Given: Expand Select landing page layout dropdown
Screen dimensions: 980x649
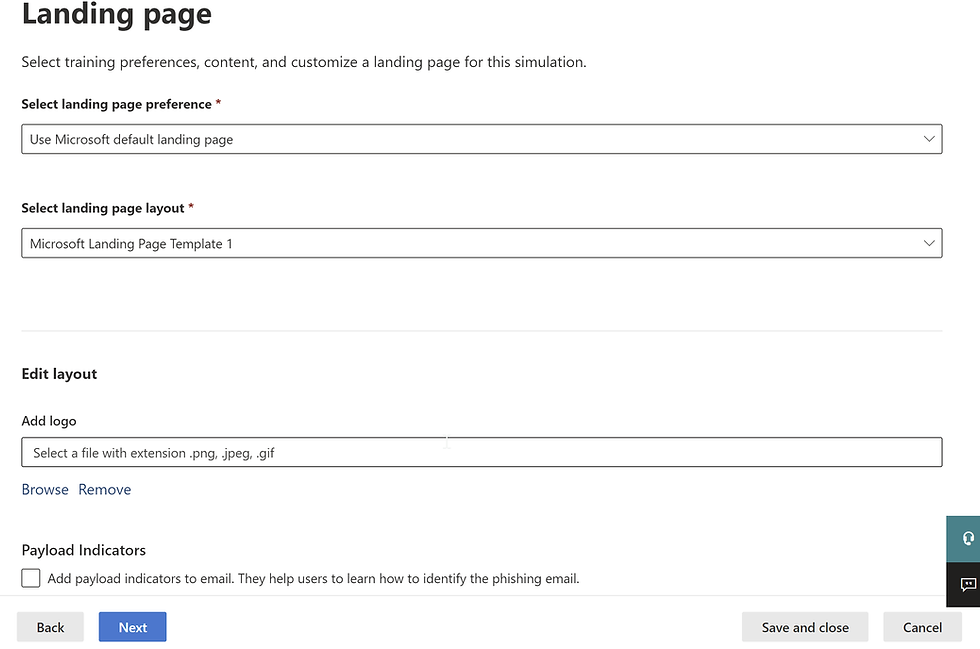Looking at the screenshot, I should click(482, 243).
